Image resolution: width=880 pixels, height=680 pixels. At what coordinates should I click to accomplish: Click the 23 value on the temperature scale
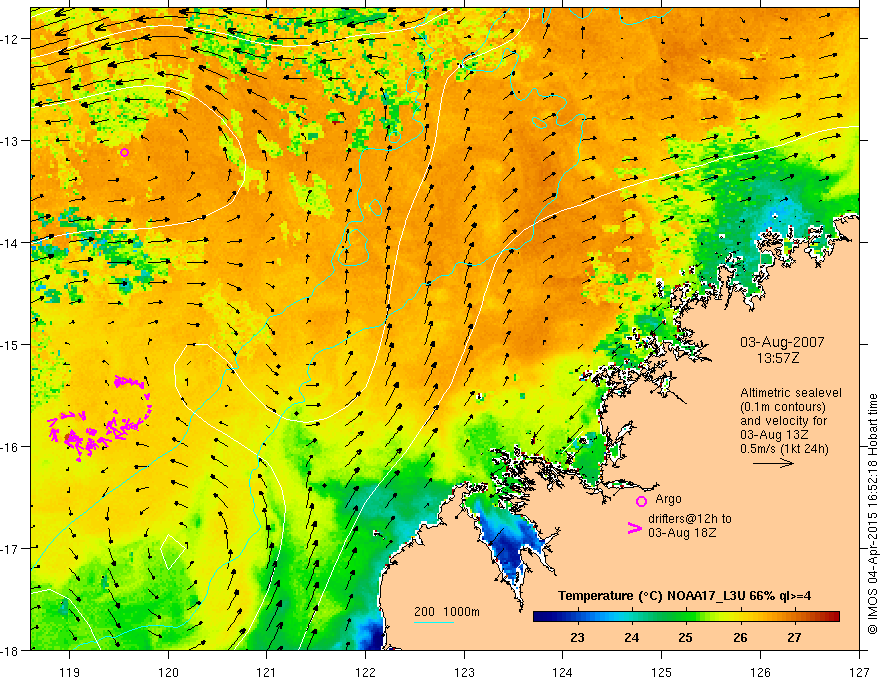[x=577, y=637]
